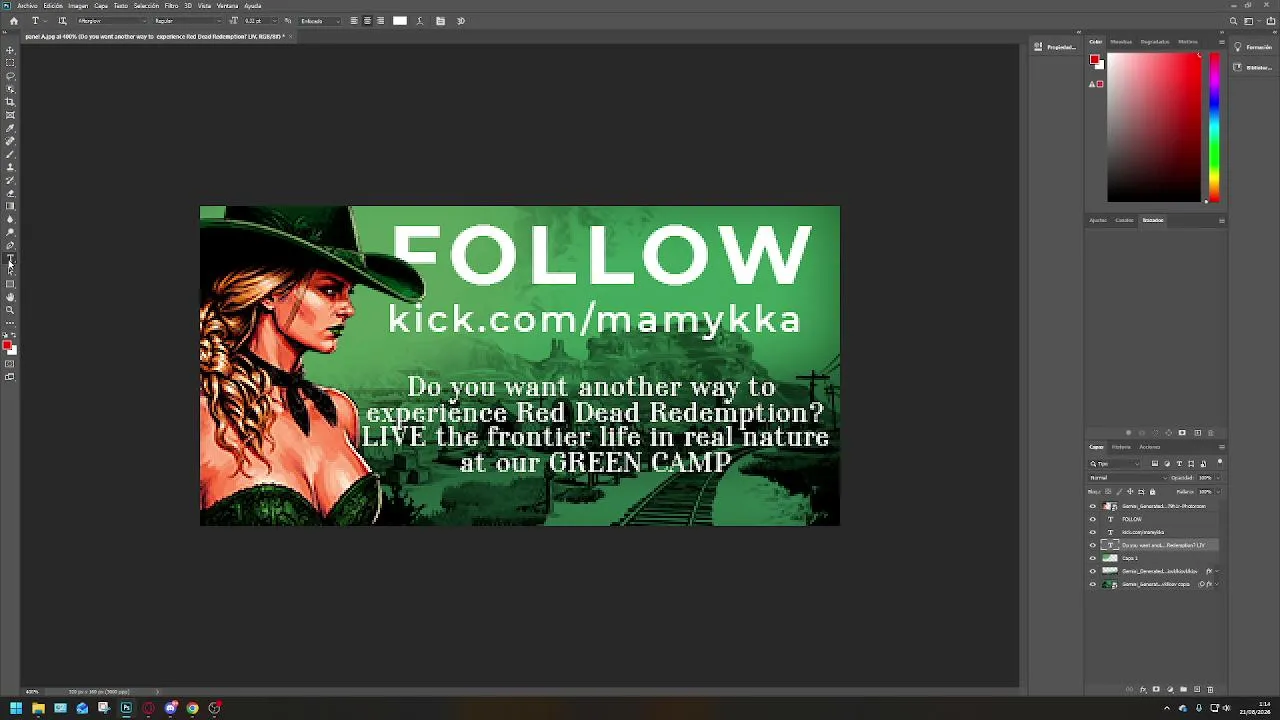Open the layer blend mode dropdown
Viewport: 1280px width, 720px height.
tap(1128, 478)
